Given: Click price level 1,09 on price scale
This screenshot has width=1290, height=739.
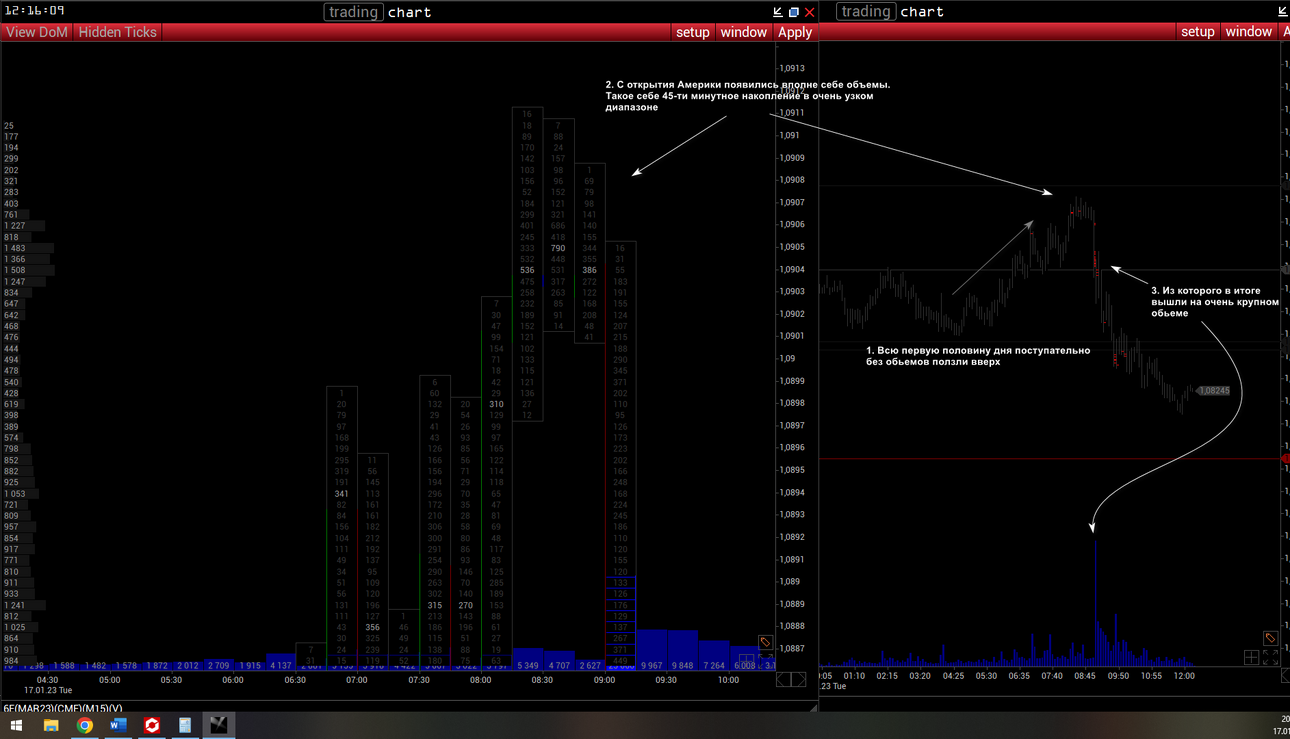Looking at the screenshot, I should [x=788, y=359].
